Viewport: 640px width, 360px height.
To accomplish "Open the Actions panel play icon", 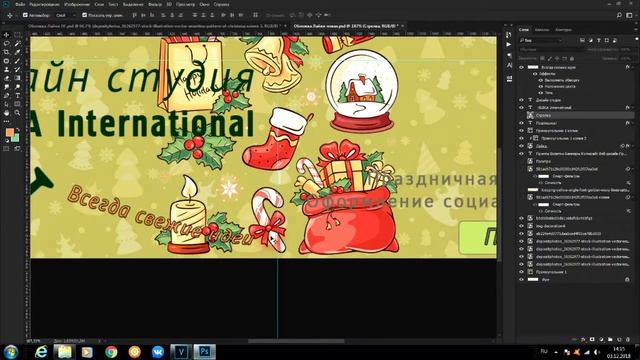I will (509, 44).
